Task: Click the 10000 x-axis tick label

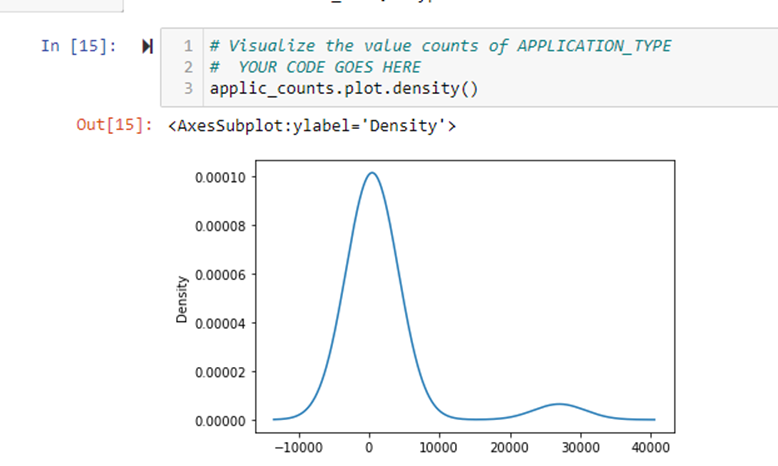Action: point(439,448)
